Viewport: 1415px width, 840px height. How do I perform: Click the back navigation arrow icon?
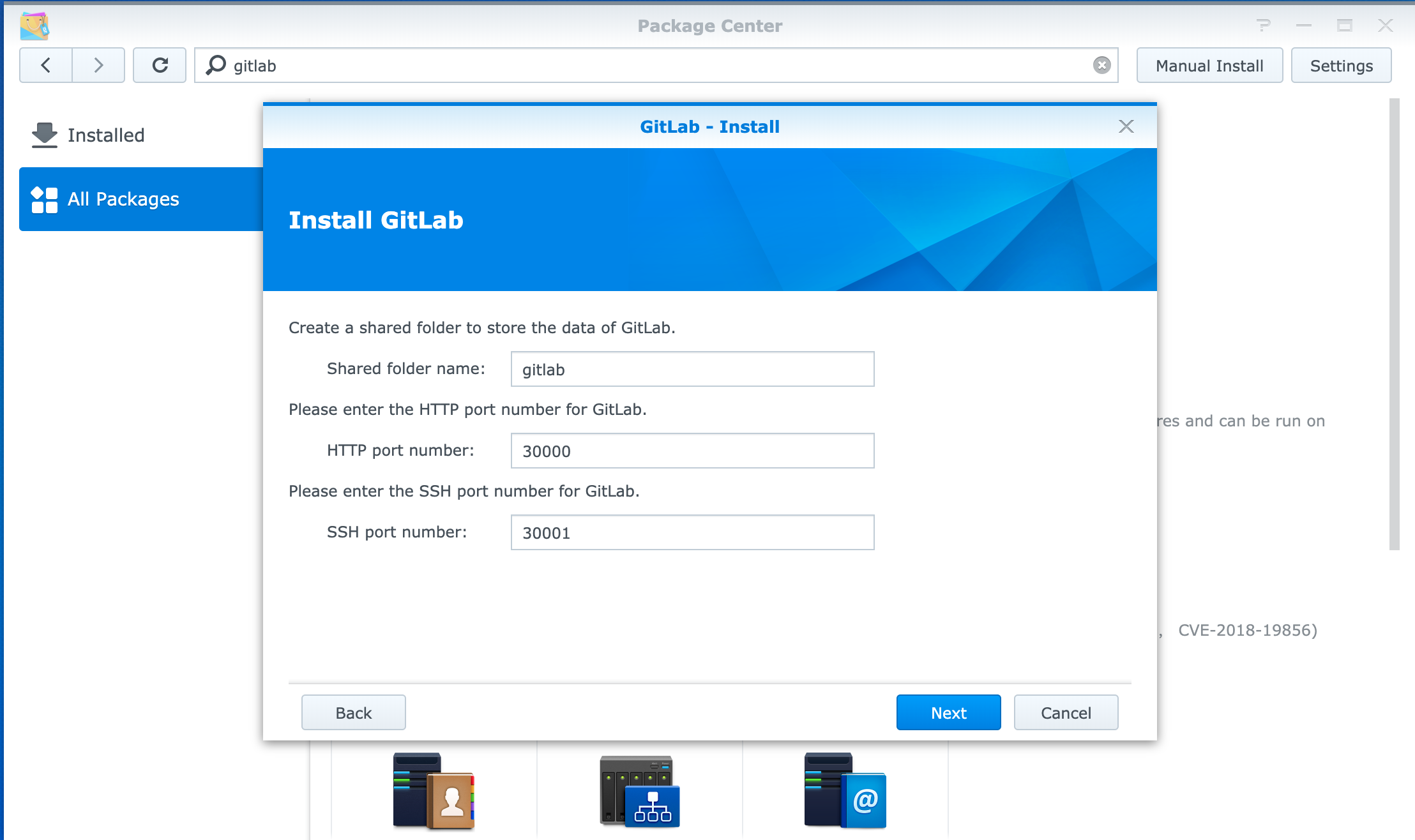pos(46,65)
